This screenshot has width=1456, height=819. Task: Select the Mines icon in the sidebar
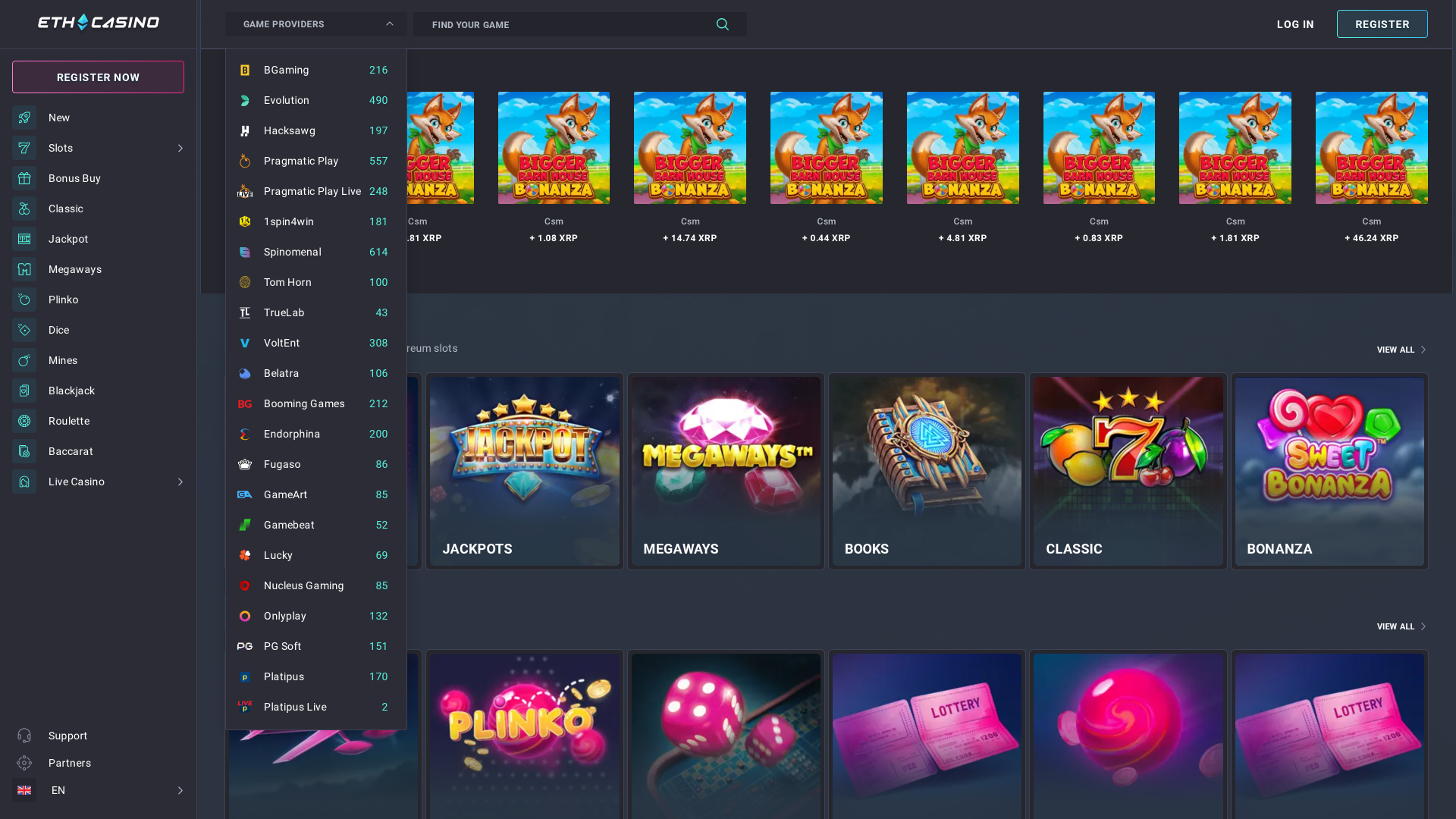click(24, 360)
